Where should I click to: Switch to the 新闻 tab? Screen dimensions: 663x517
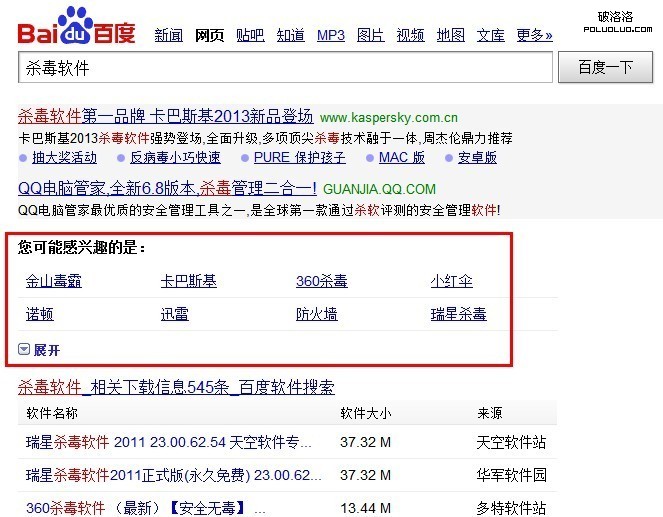[168, 35]
